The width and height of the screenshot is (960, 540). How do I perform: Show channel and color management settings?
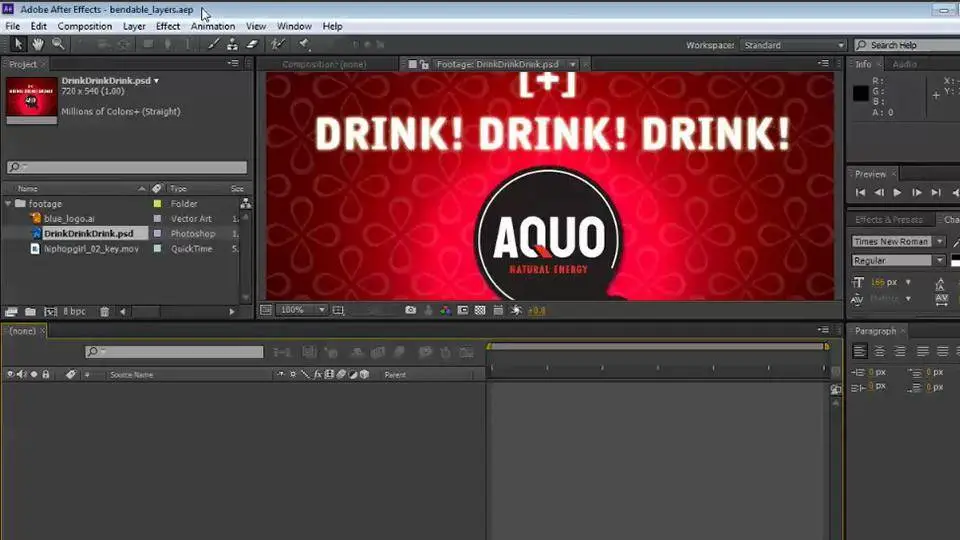[445, 310]
